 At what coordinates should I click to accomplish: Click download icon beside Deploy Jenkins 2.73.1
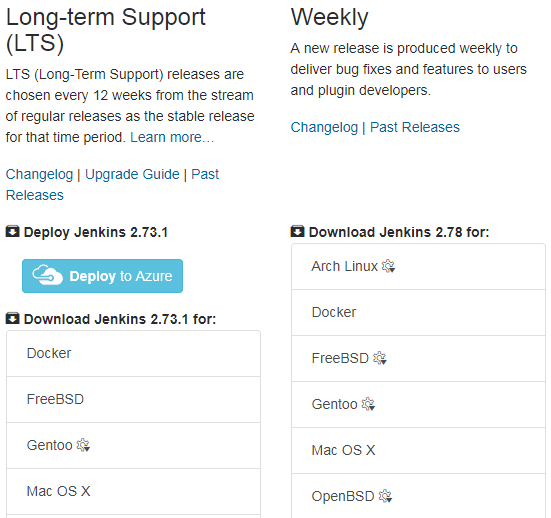tap(13, 232)
